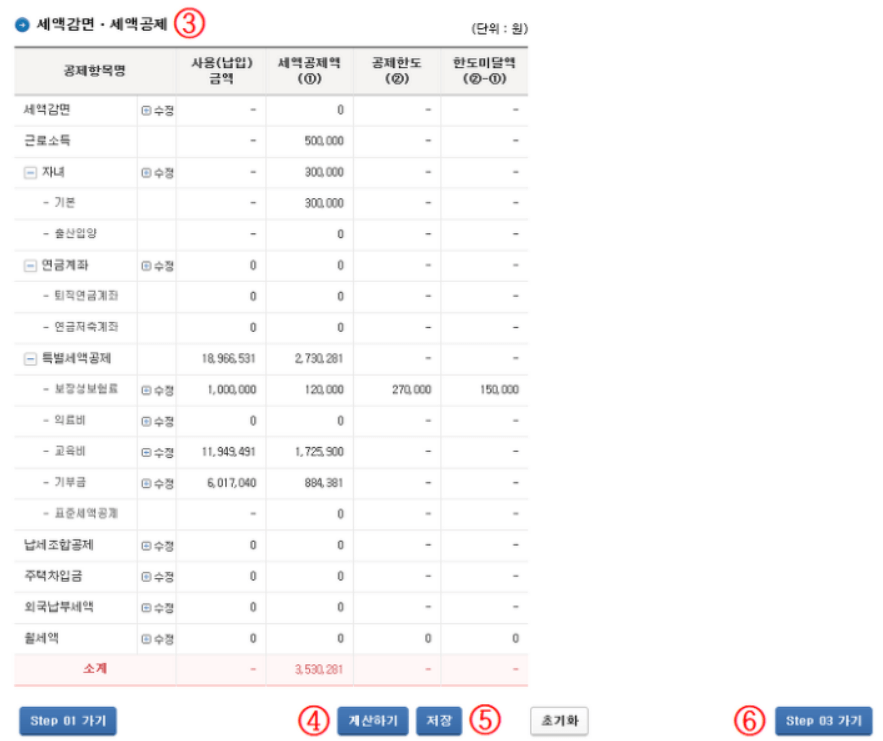This screenshot has width=883, height=741.
Task: Collapse the 특별세액공제 section
Action: coord(30,359)
